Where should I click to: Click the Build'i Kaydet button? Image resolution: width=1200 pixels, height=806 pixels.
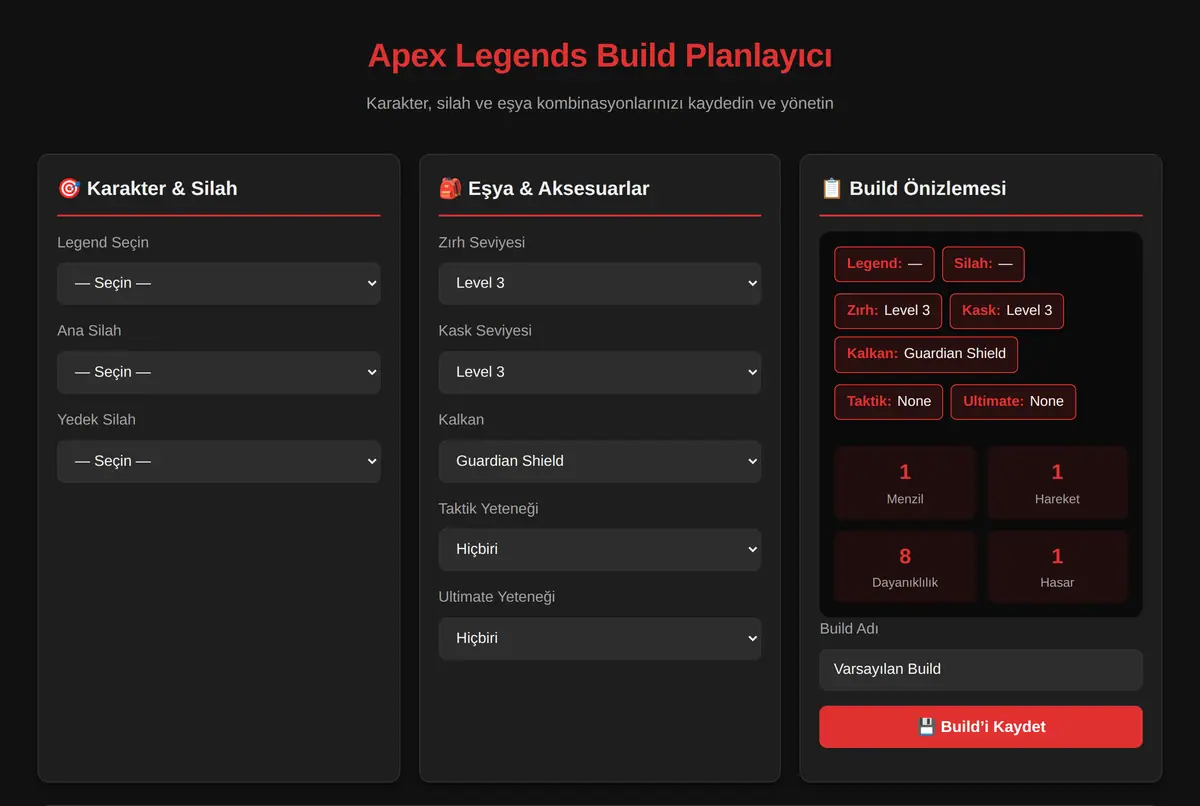980,727
